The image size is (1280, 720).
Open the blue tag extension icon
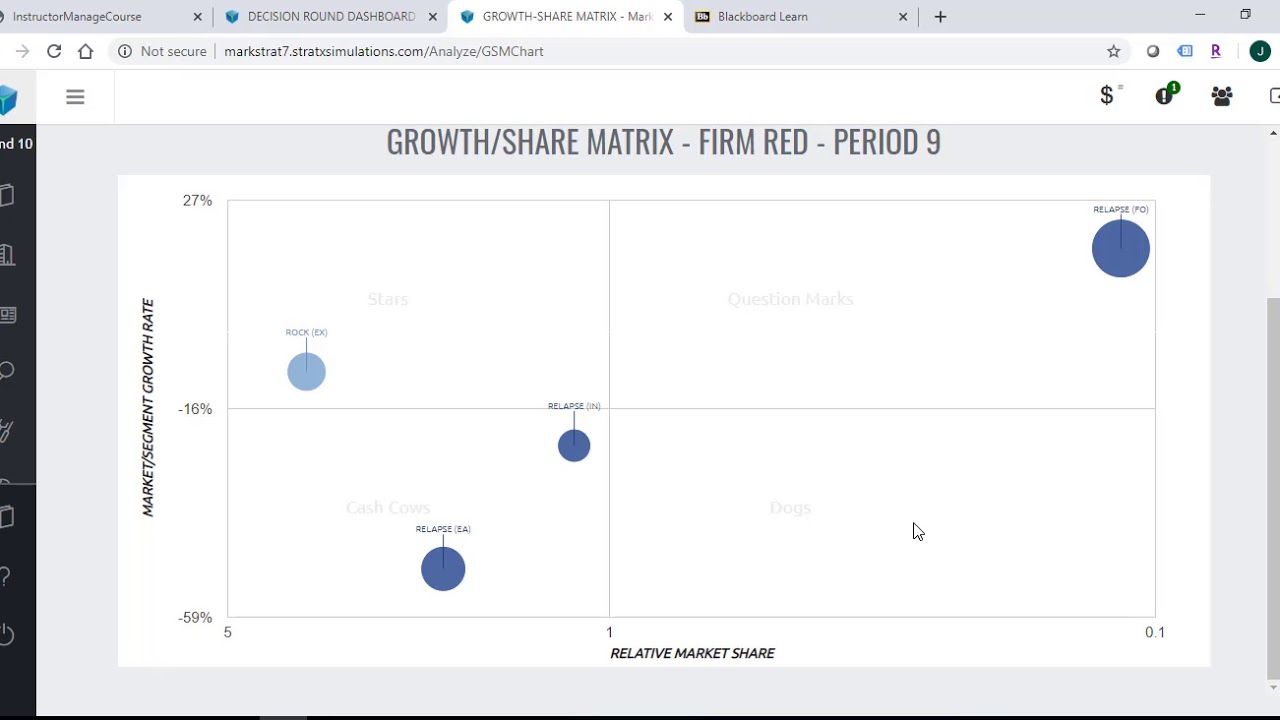tap(1185, 51)
